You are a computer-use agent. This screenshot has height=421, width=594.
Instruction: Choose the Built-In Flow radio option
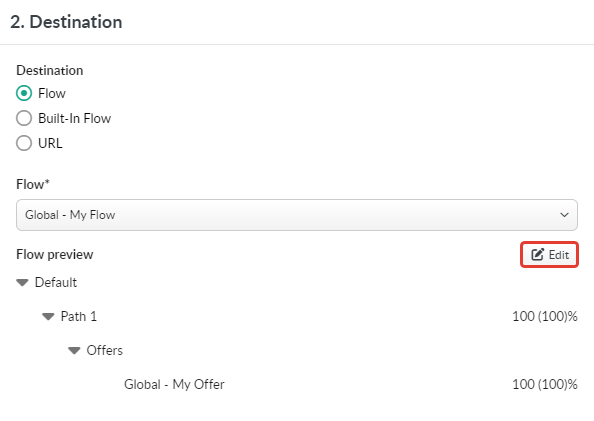click(x=24, y=118)
